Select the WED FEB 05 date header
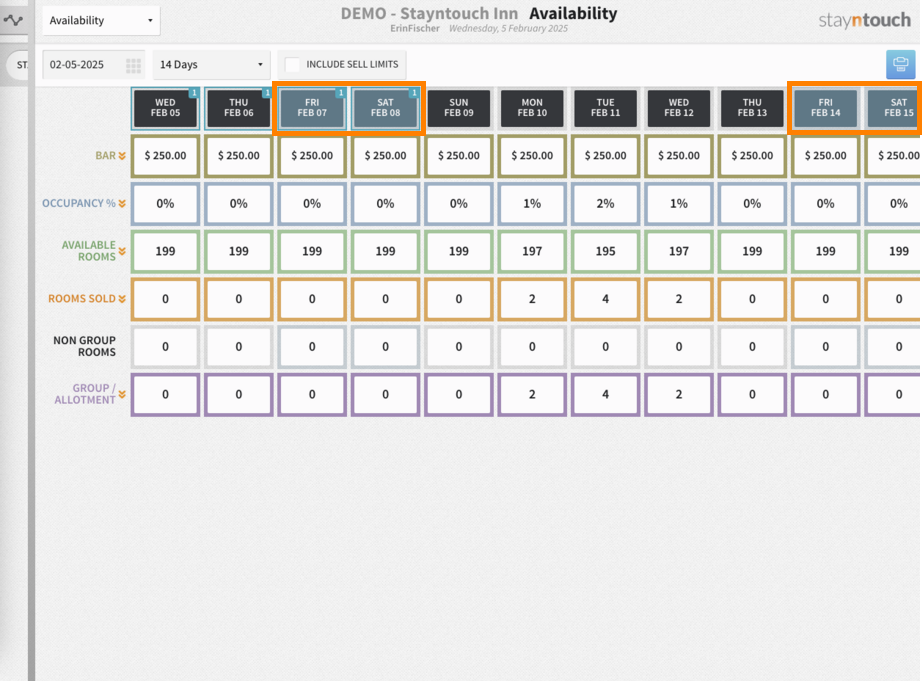 tap(165, 108)
